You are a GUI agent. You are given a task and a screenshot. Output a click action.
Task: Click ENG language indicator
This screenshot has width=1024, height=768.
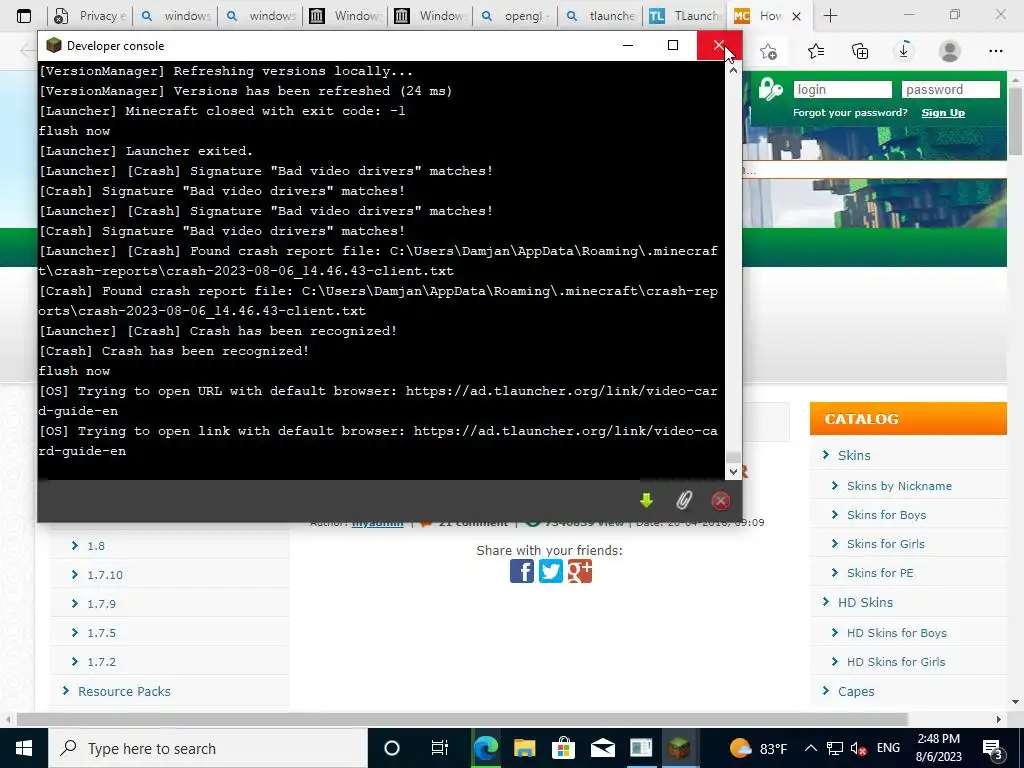pos(888,748)
